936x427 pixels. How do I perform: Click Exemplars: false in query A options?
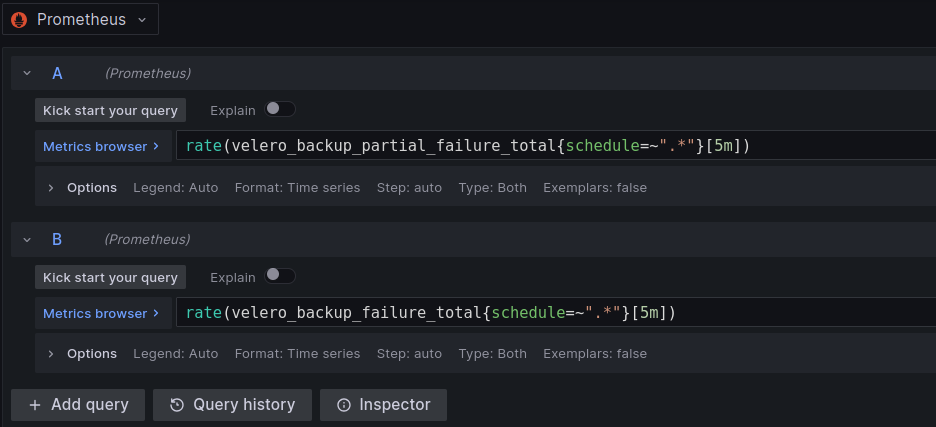point(595,188)
